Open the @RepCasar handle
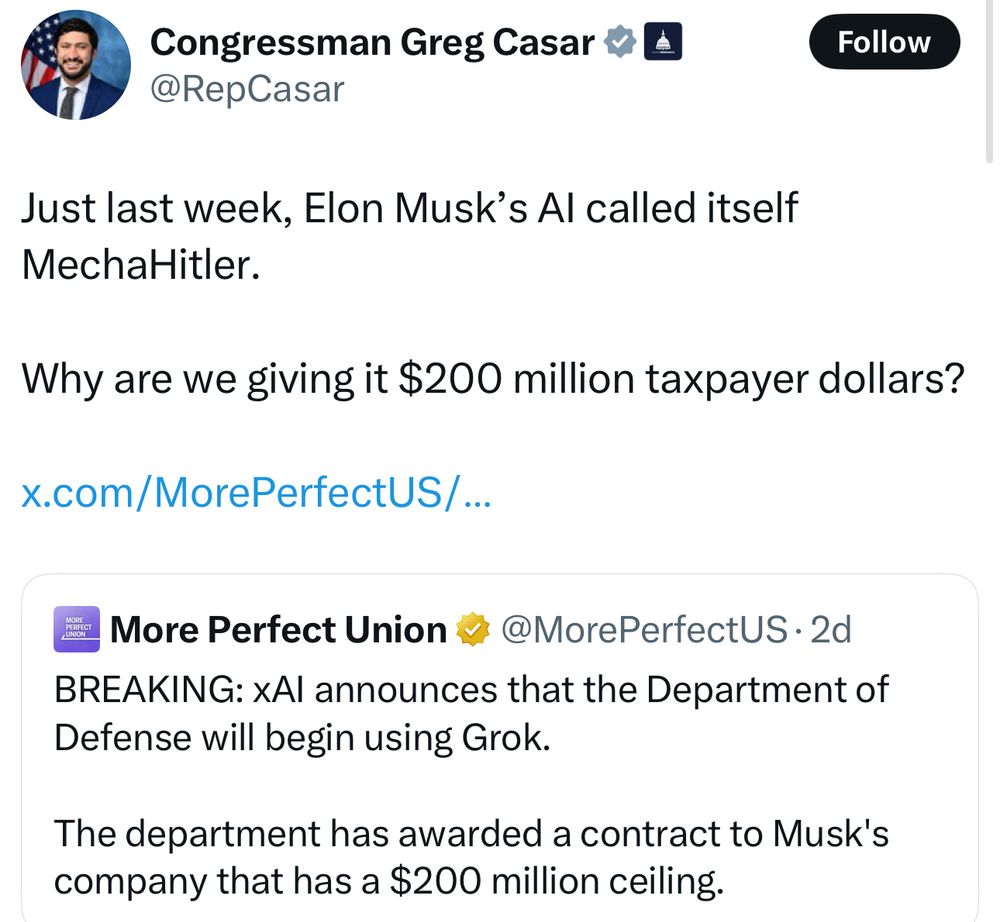 [247, 89]
